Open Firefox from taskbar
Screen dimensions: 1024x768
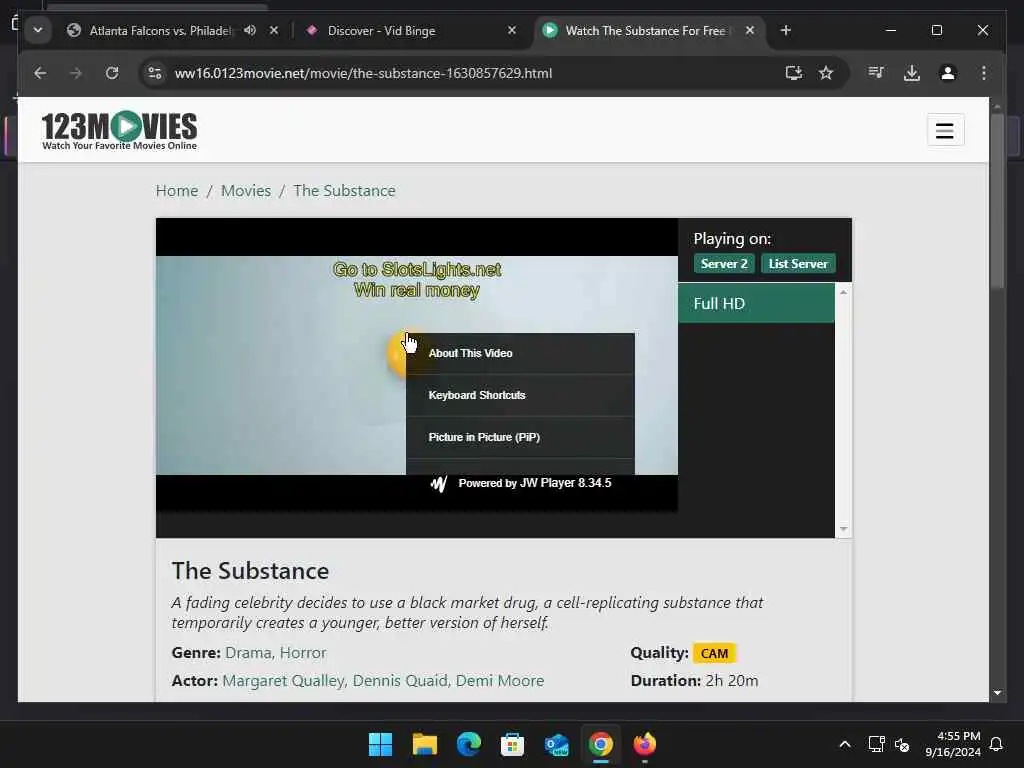pos(645,744)
